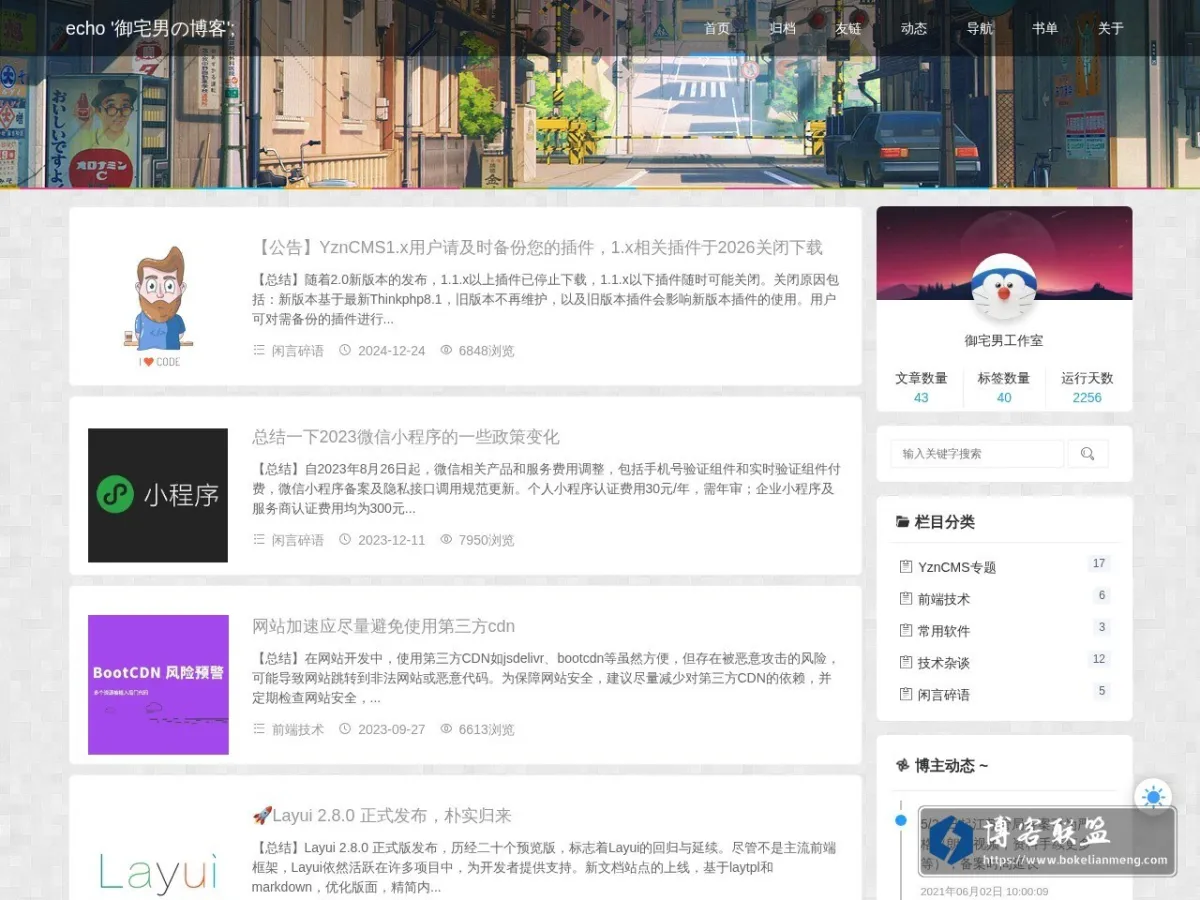
Task: Click the date 2024-12-24
Action: point(391,351)
